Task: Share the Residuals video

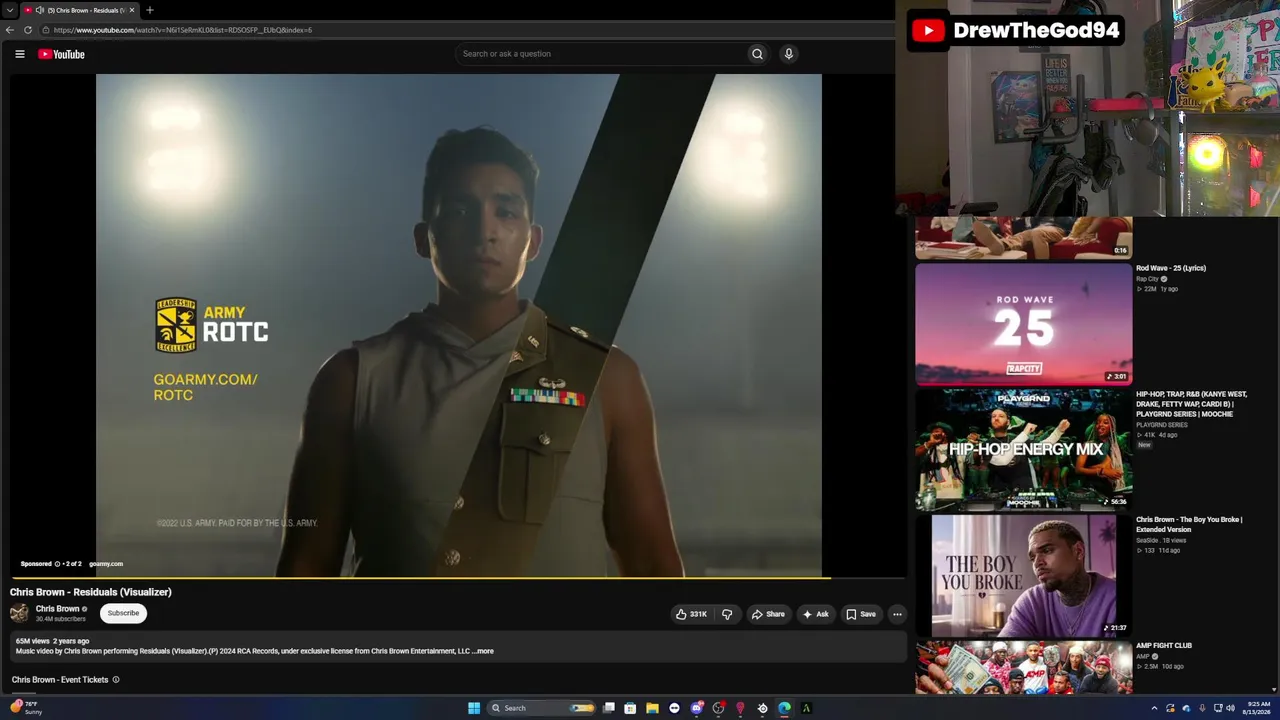Action: click(768, 614)
